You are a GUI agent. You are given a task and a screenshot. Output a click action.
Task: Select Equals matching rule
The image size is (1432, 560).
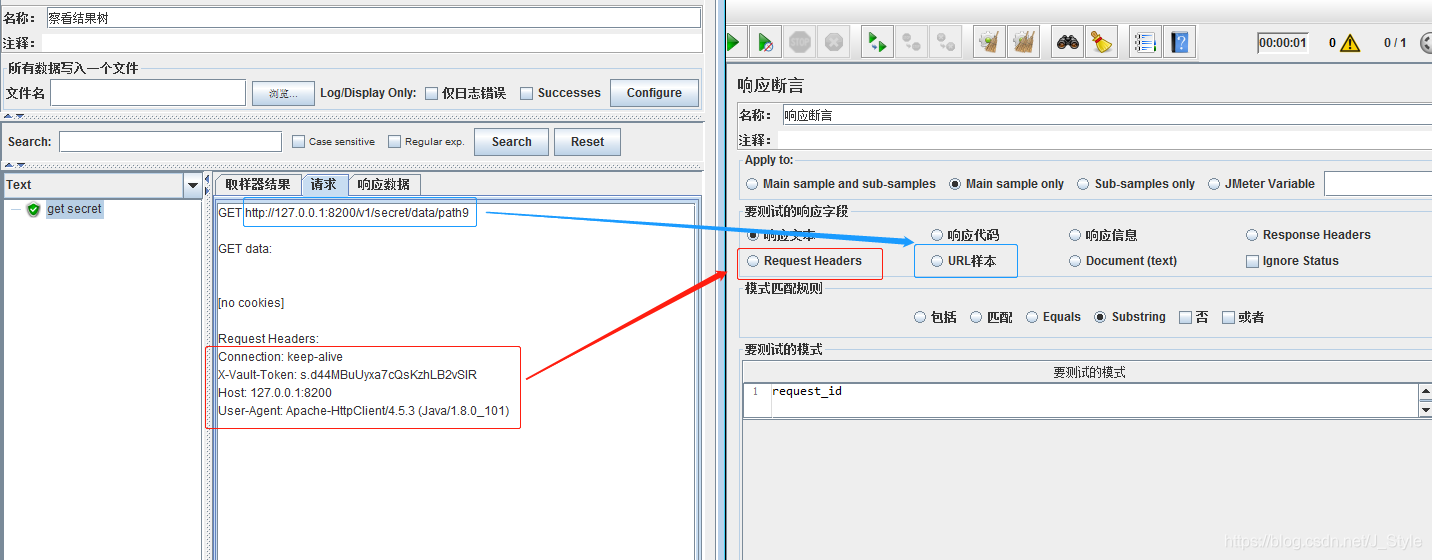[x=1032, y=317]
